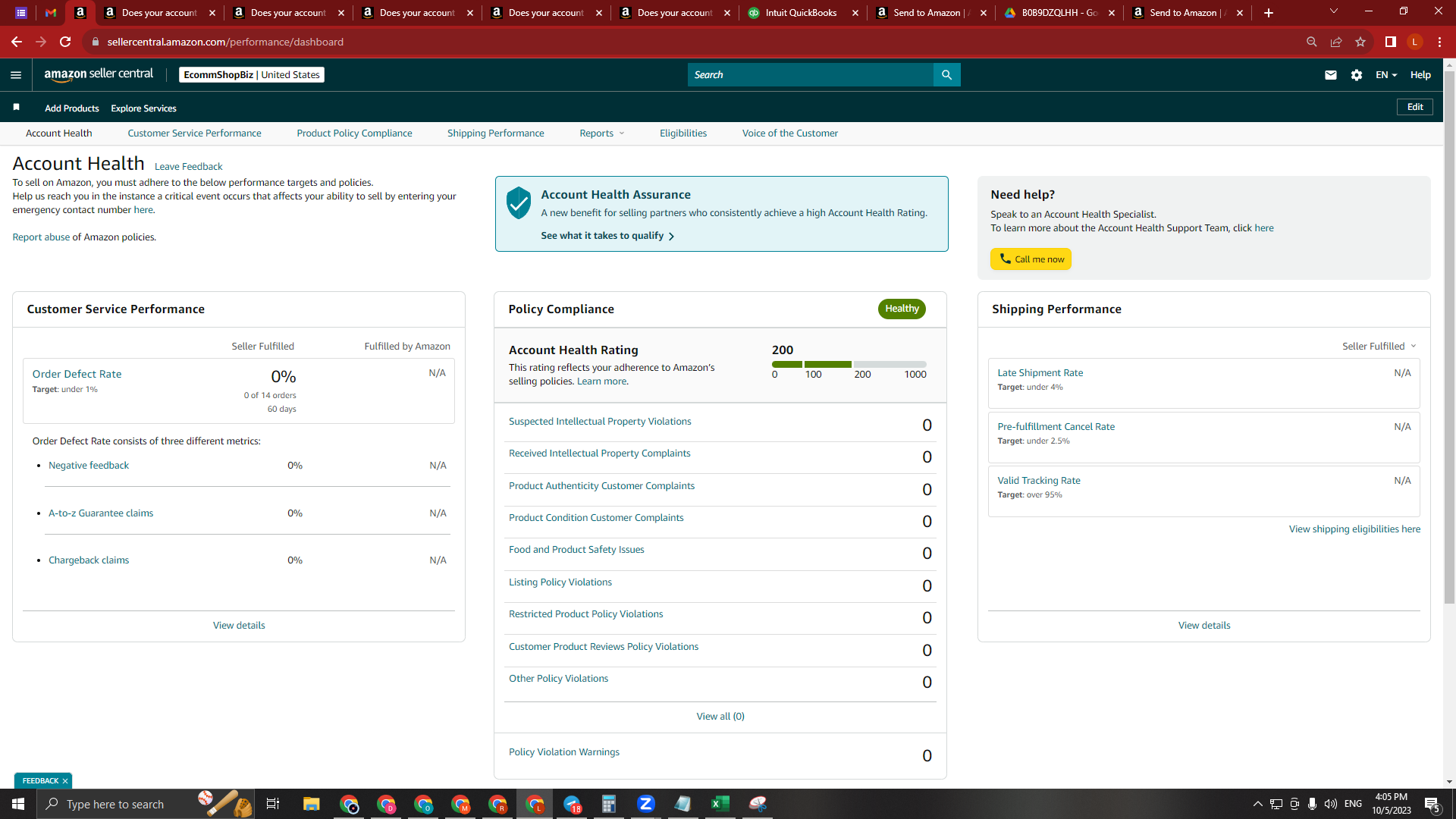Viewport: 1456px width, 819px height.
Task: Open the Shipping Performance tab
Action: pos(495,133)
